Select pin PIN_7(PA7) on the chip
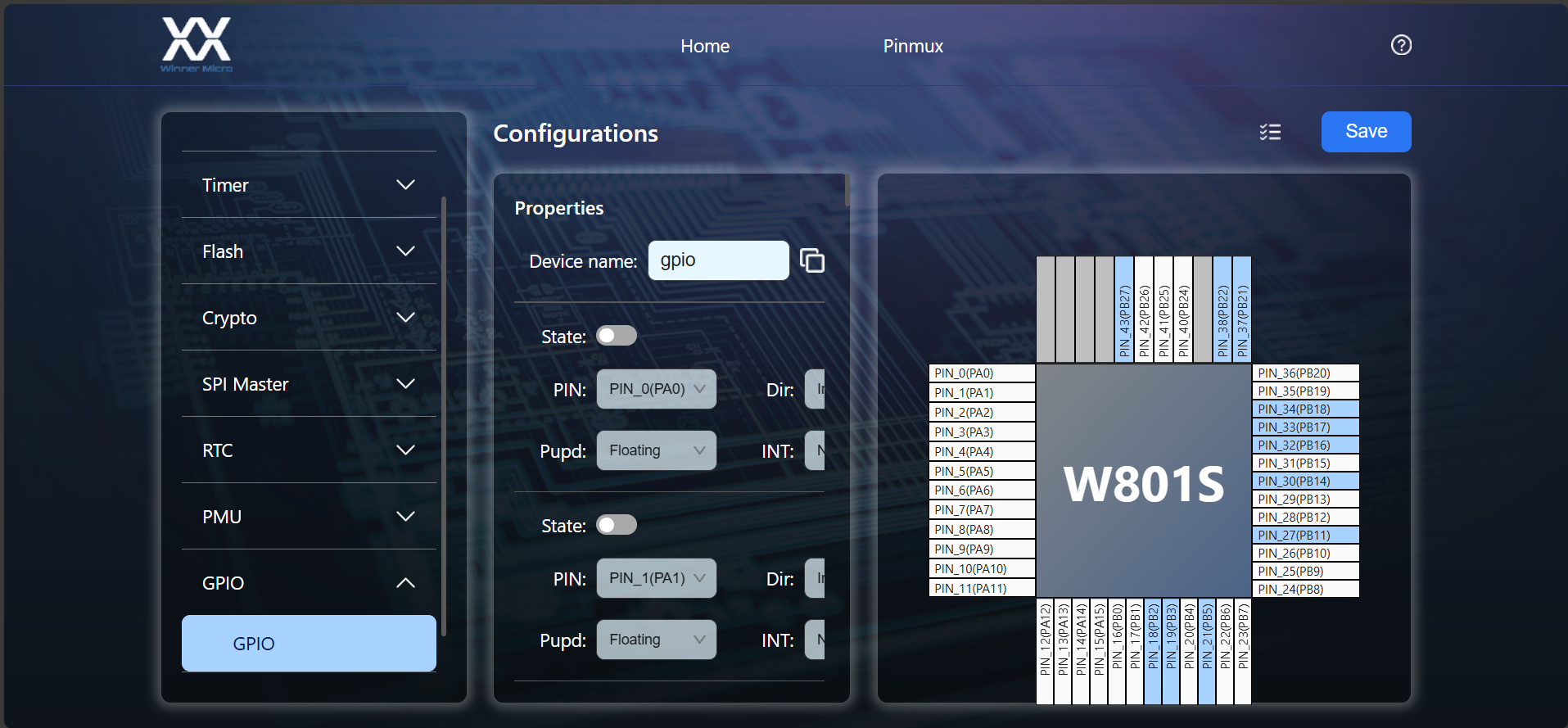This screenshot has width=1568, height=728. tap(982, 510)
